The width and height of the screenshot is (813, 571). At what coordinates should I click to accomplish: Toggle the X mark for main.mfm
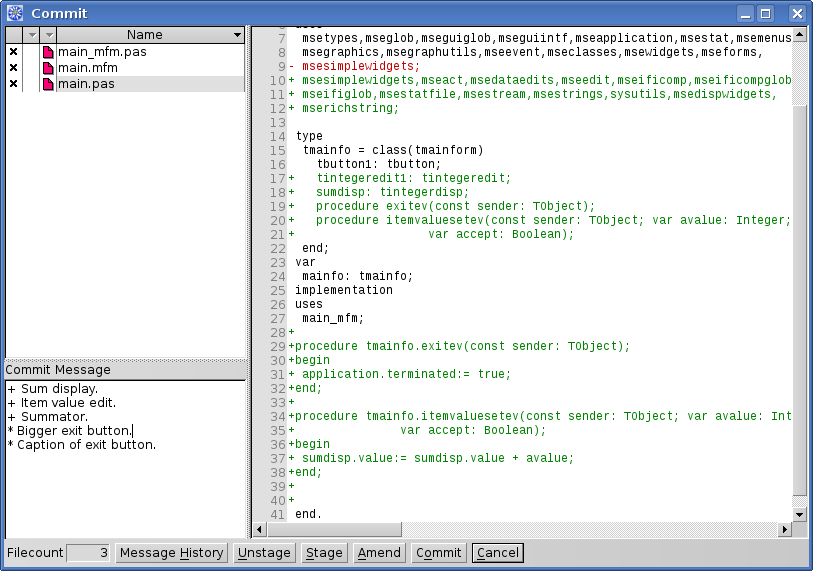(x=13, y=68)
